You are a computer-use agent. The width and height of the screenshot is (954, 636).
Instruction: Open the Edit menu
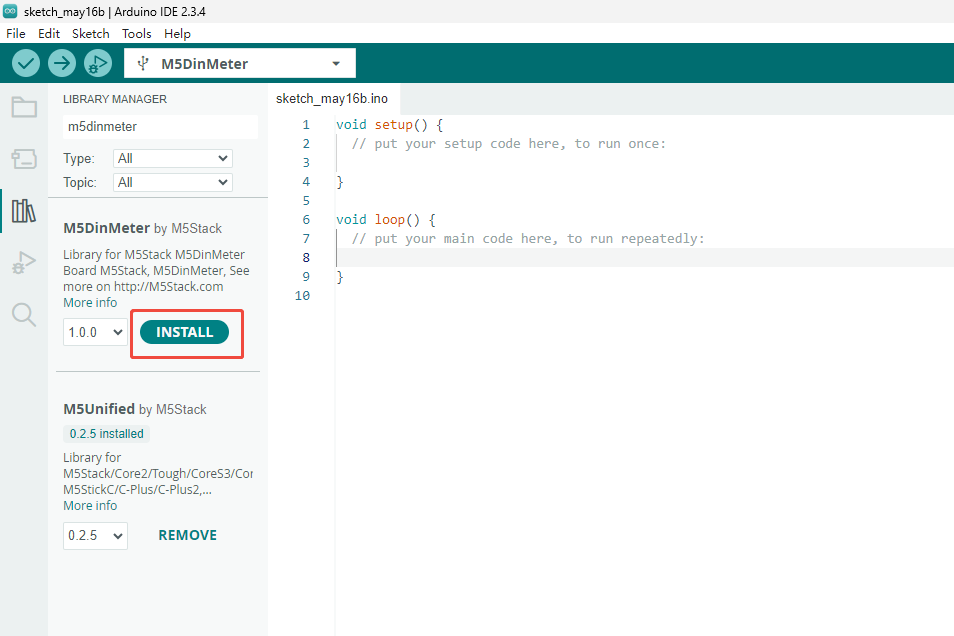pyautogui.click(x=49, y=33)
